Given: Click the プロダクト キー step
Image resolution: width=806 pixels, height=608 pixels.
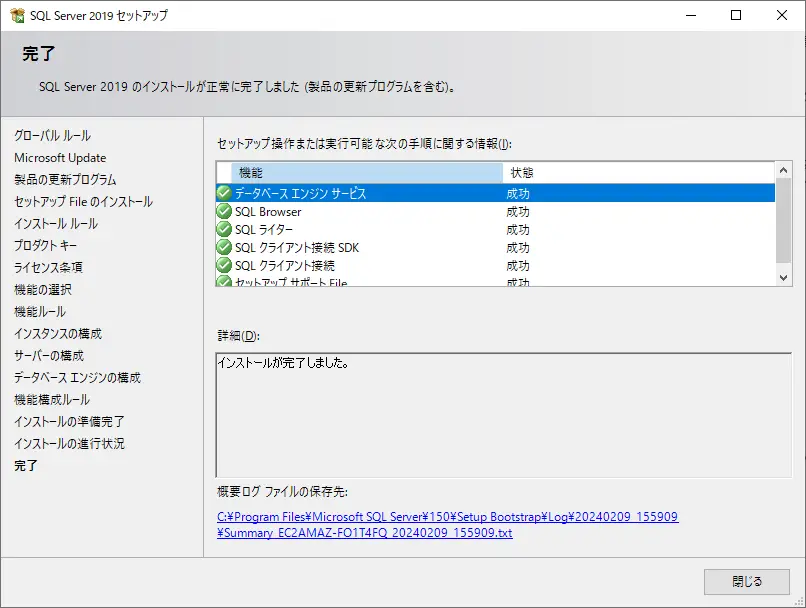Looking at the screenshot, I should tap(45, 246).
